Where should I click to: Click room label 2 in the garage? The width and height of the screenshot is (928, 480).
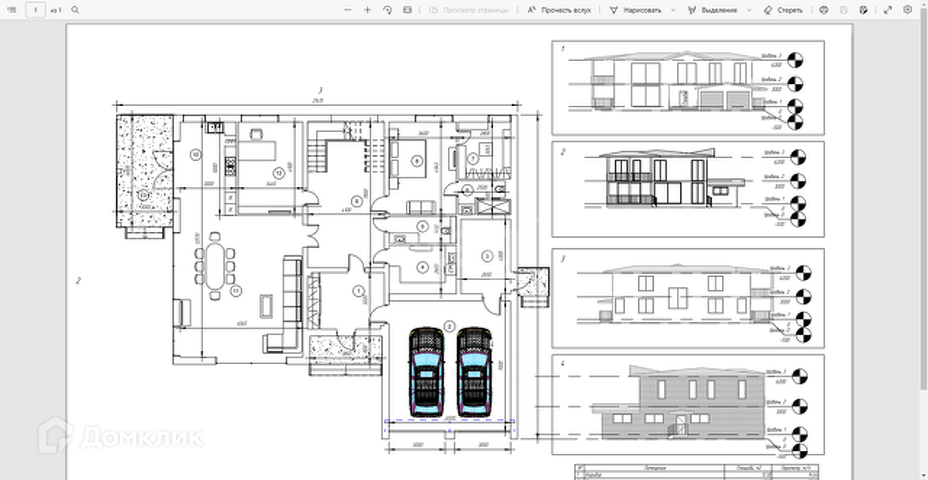coord(449,326)
